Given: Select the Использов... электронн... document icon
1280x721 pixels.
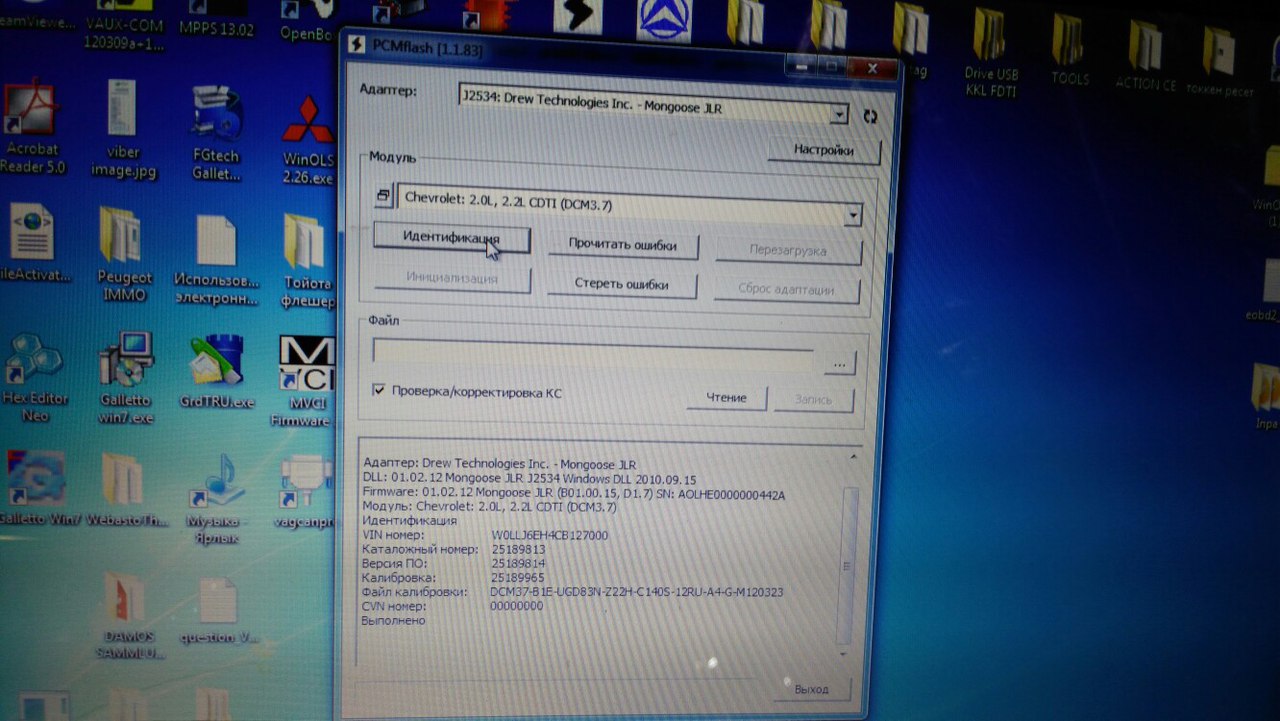Looking at the screenshot, I should [x=216, y=260].
